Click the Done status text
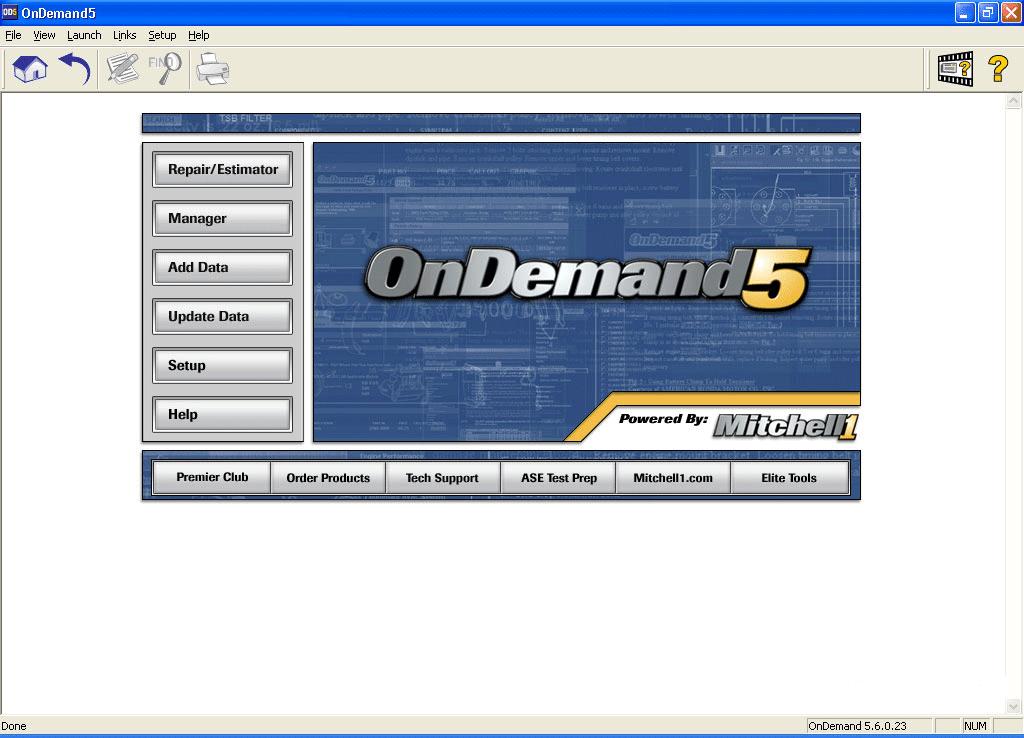The height and width of the screenshot is (738, 1024). [x=14, y=726]
